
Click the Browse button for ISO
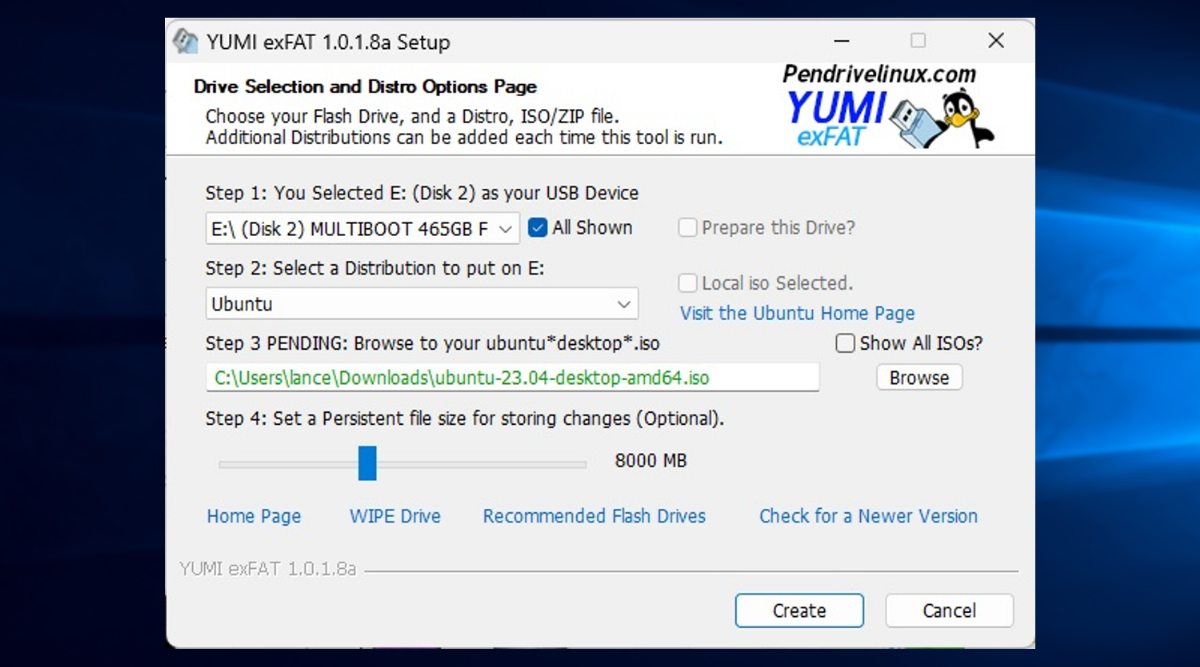tap(919, 378)
